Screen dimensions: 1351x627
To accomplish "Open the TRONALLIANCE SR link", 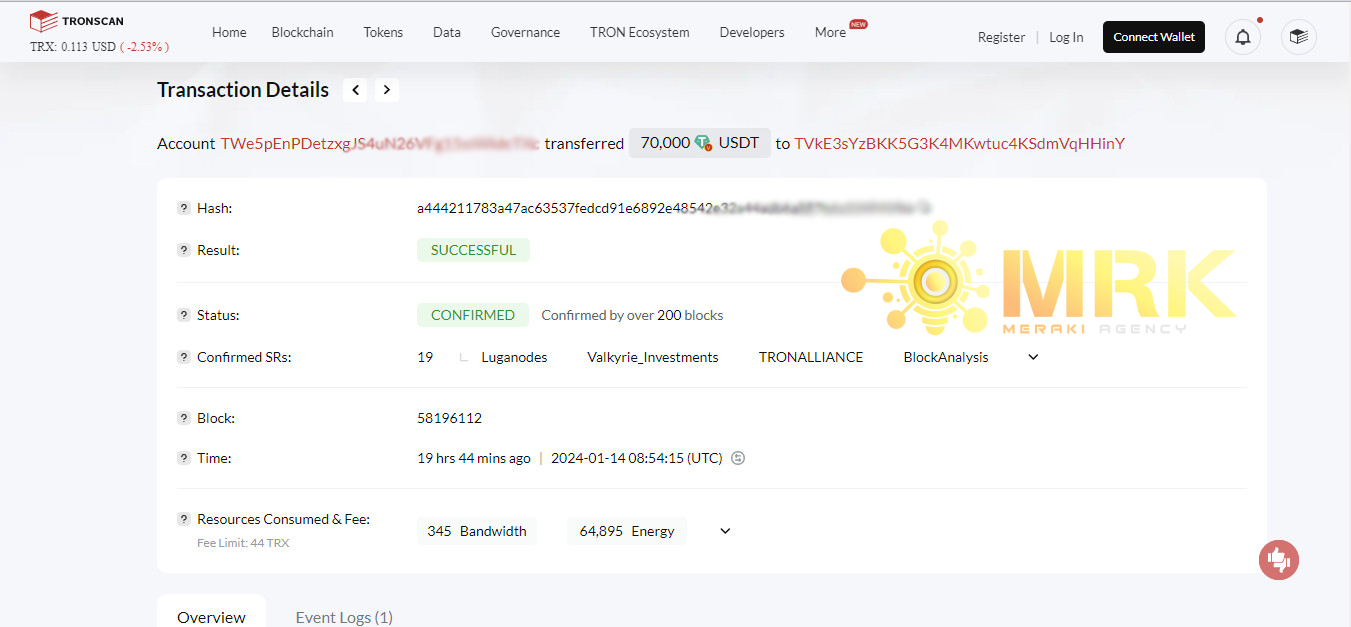I will [811, 357].
